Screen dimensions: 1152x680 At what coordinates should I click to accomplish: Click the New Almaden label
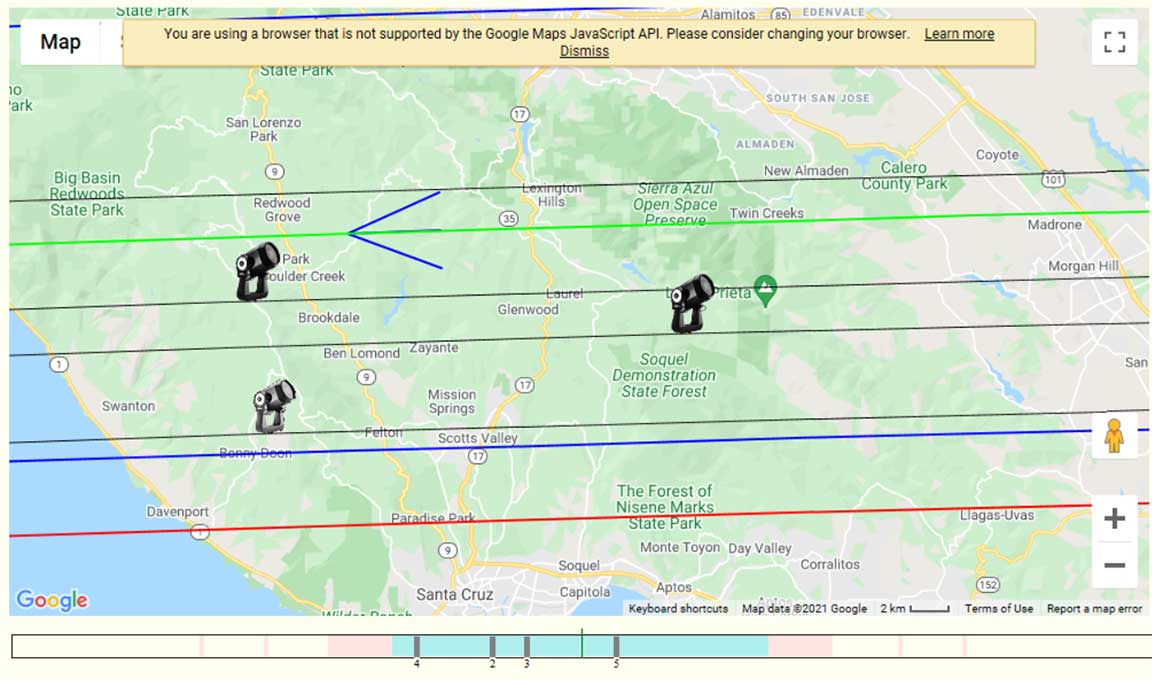[x=806, y=170]
